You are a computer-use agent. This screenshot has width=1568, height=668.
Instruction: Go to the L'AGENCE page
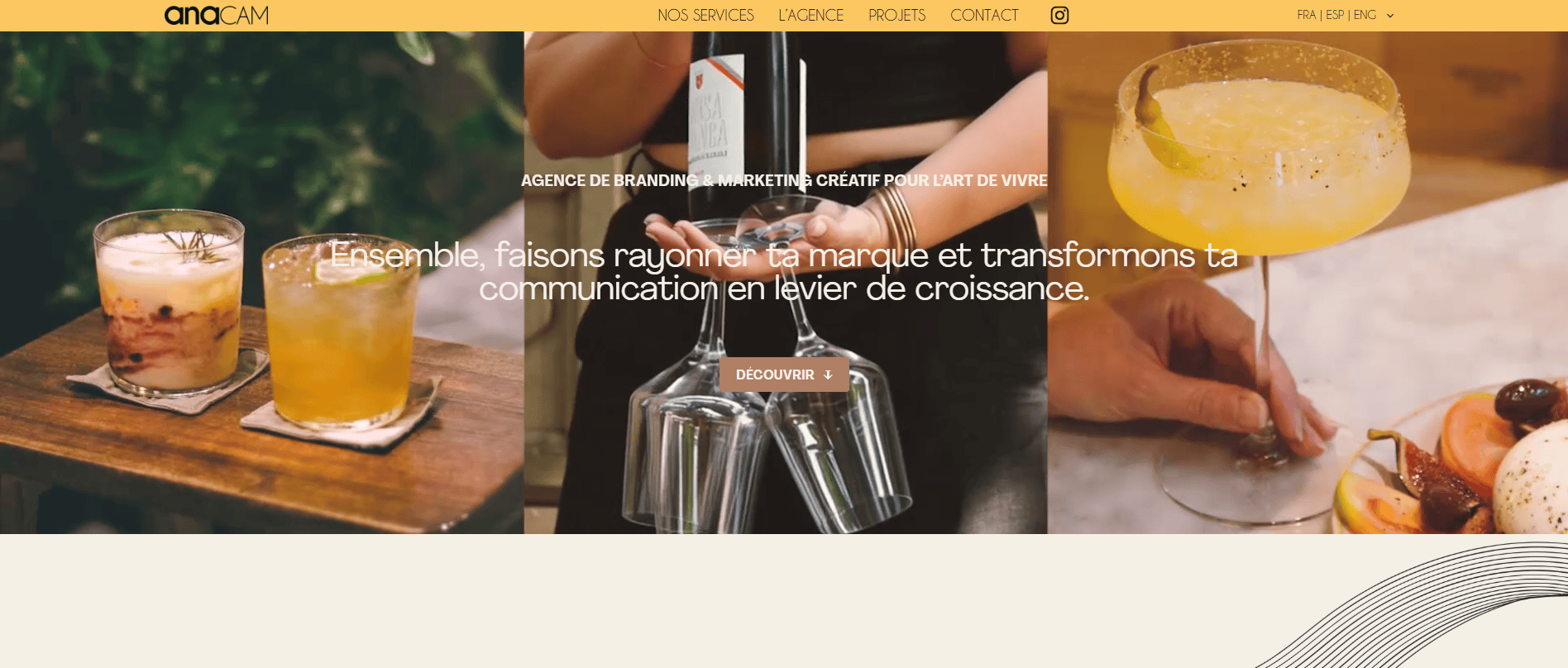(x=810, y=15)
